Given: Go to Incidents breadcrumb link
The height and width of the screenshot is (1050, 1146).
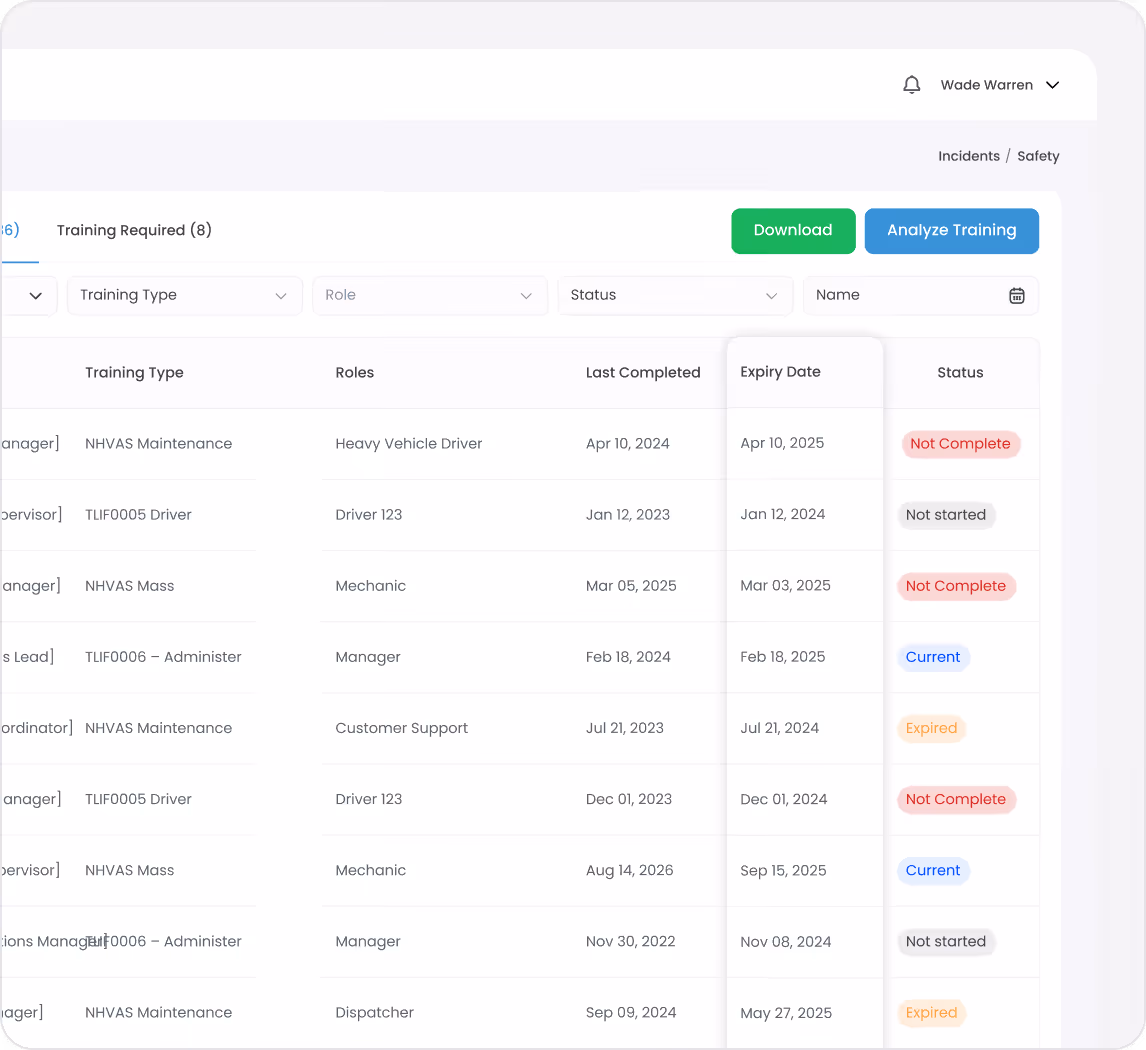Looking at the screenshot, I should point(968,156).
